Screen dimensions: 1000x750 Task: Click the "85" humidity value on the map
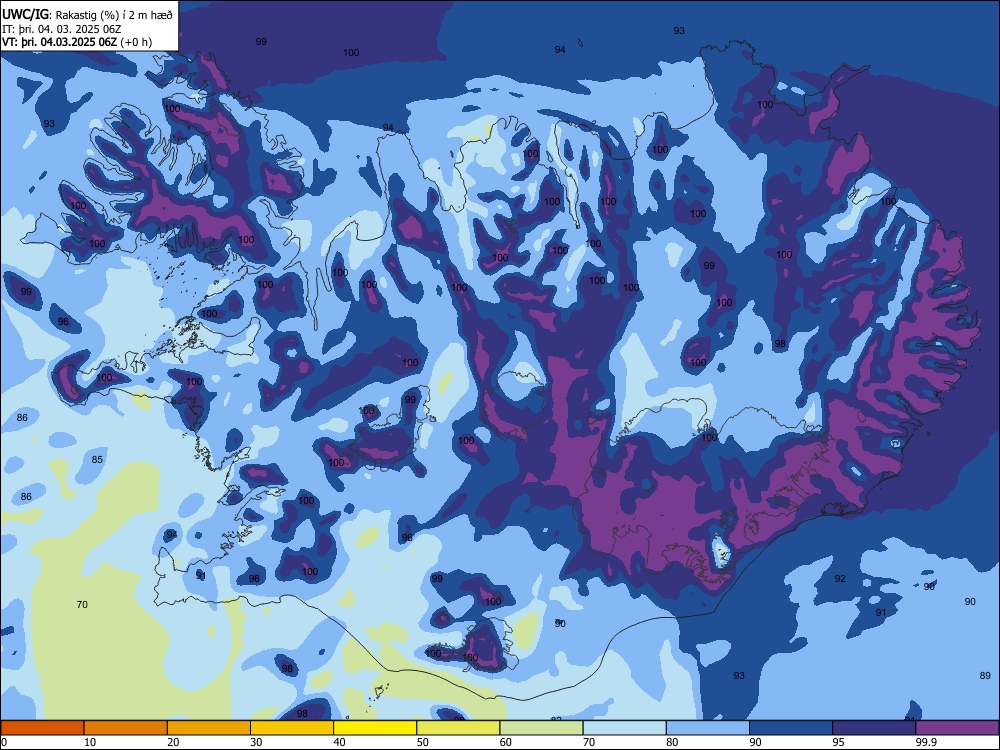click(97, 460)
